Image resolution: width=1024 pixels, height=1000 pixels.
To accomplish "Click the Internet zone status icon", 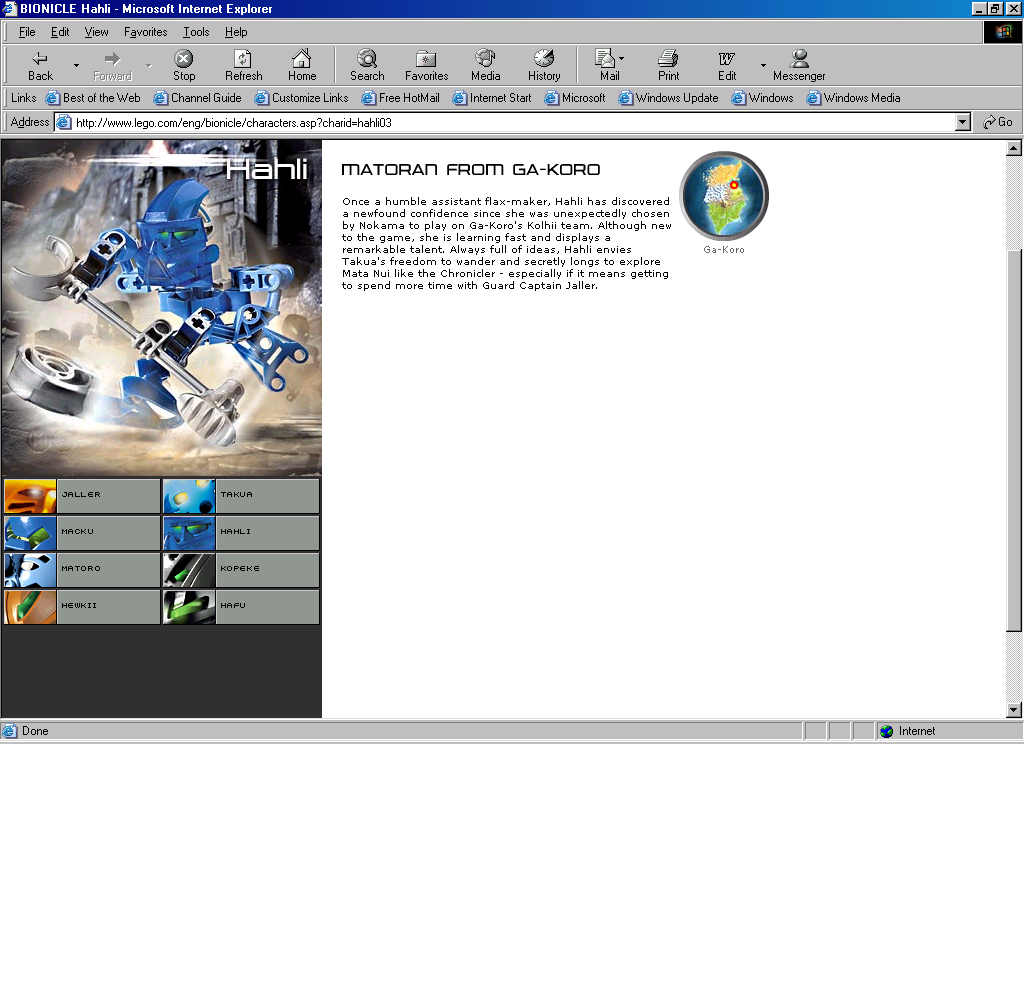I will [886, 732].
